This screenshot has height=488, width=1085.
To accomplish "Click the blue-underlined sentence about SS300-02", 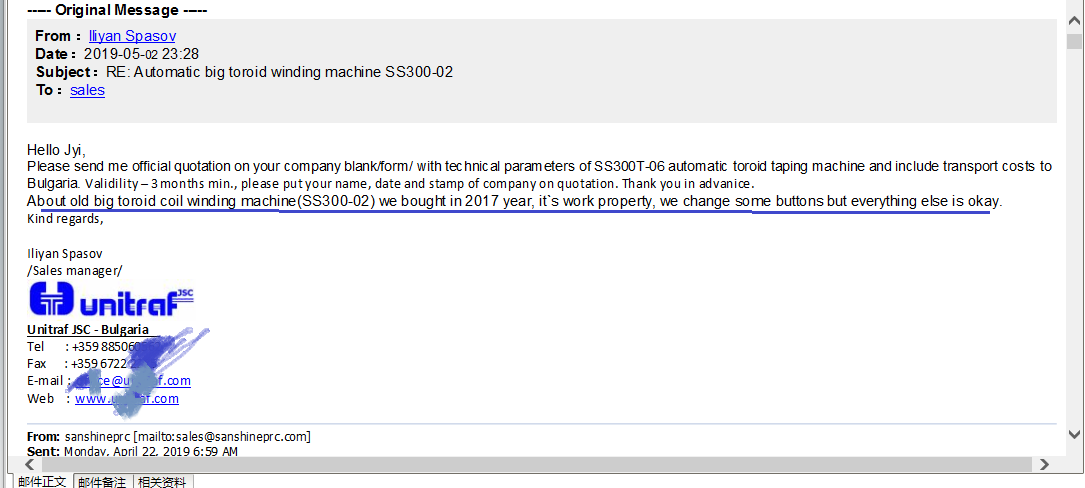I will [514, 202].
